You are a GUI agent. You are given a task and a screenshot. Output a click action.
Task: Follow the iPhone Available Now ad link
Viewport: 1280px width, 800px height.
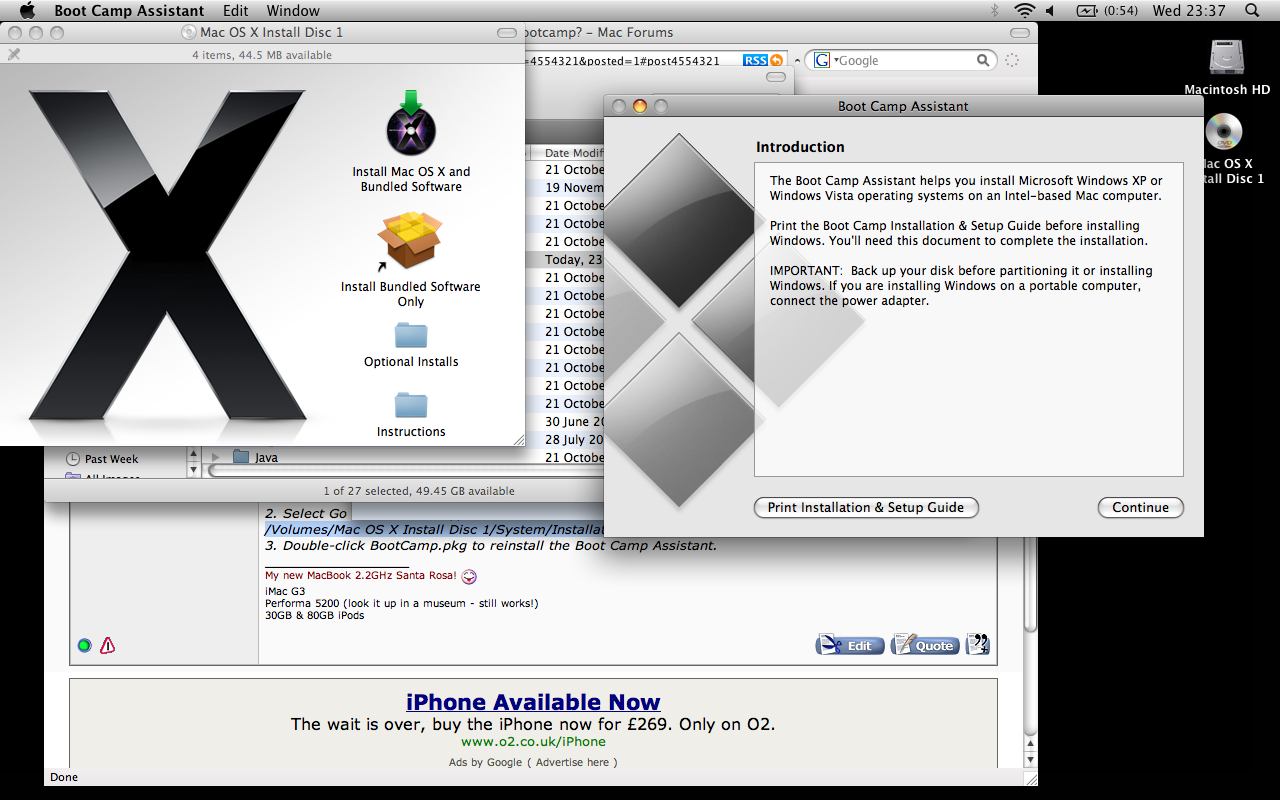pos(533,702)
